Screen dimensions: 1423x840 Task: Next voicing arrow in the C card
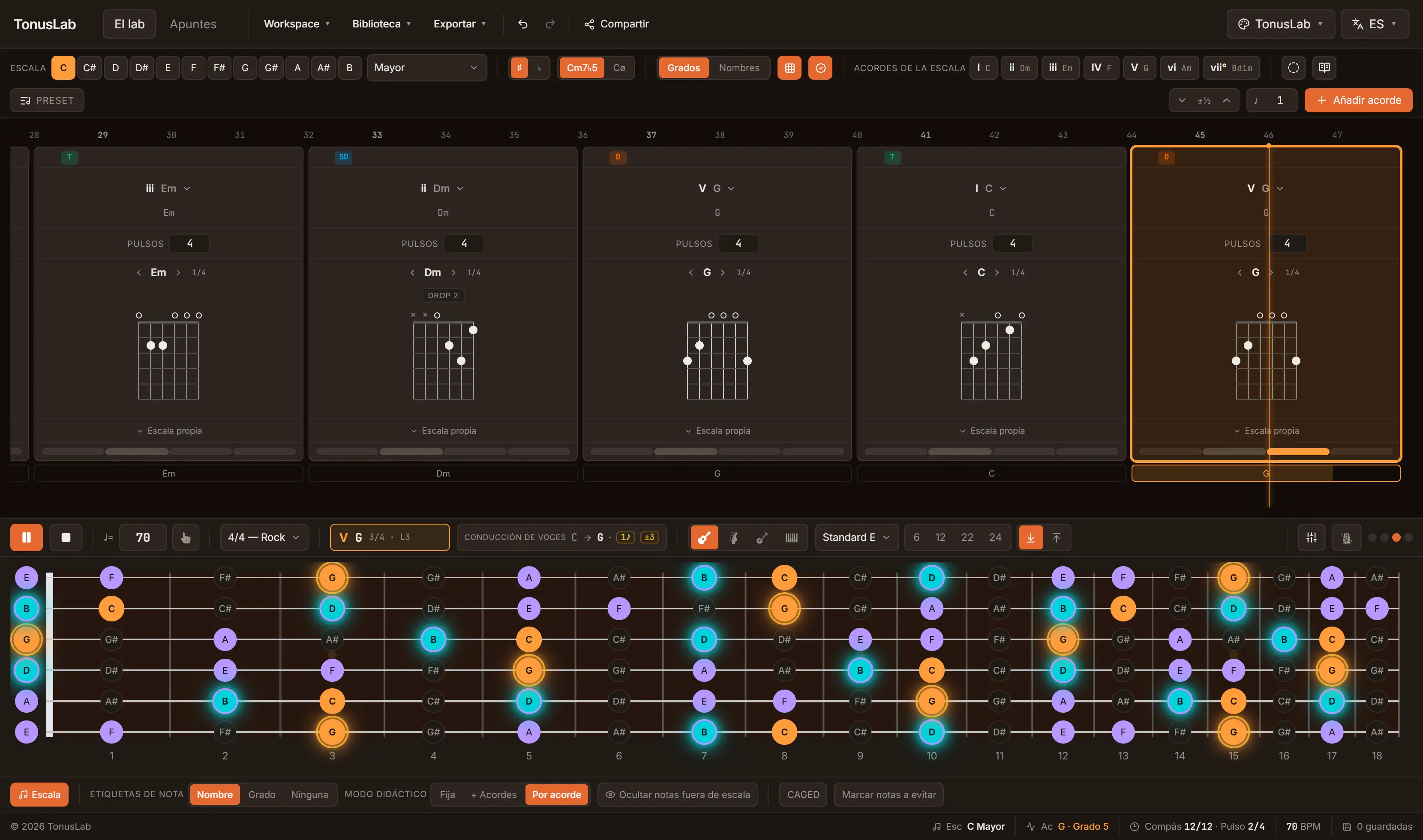click(x=997, y=272)
